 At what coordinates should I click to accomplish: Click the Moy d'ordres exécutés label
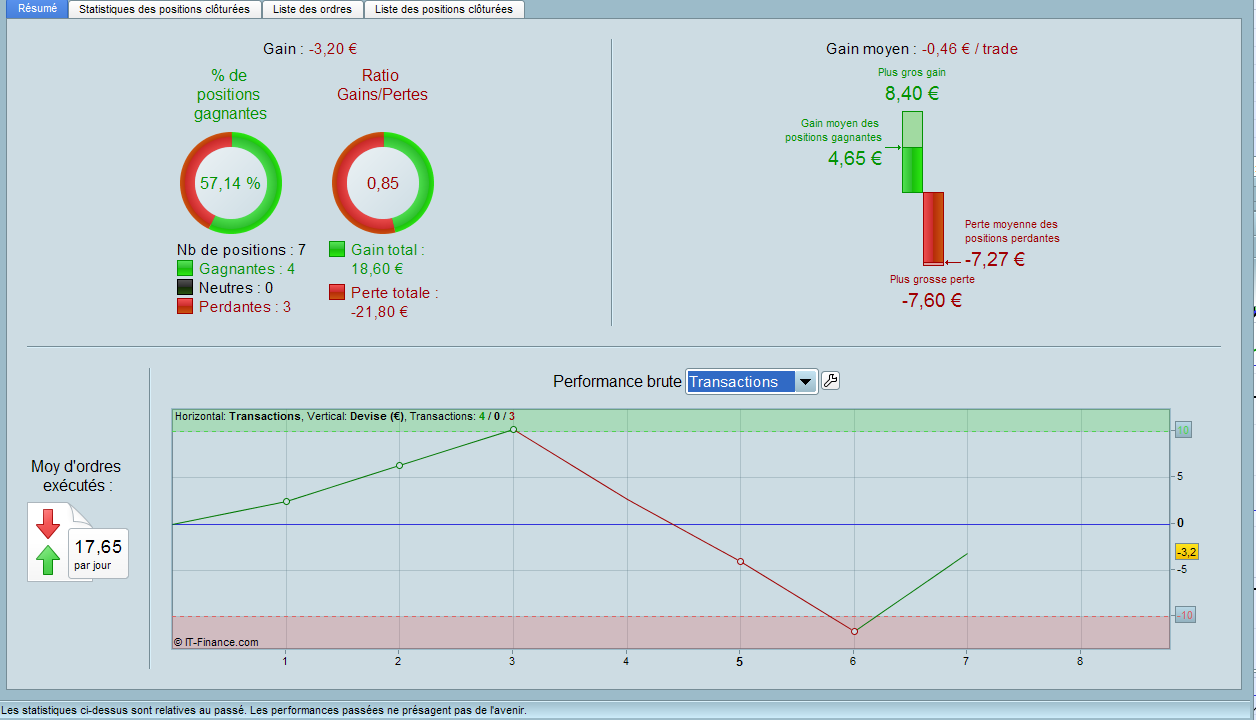click(x=76, y=476)
